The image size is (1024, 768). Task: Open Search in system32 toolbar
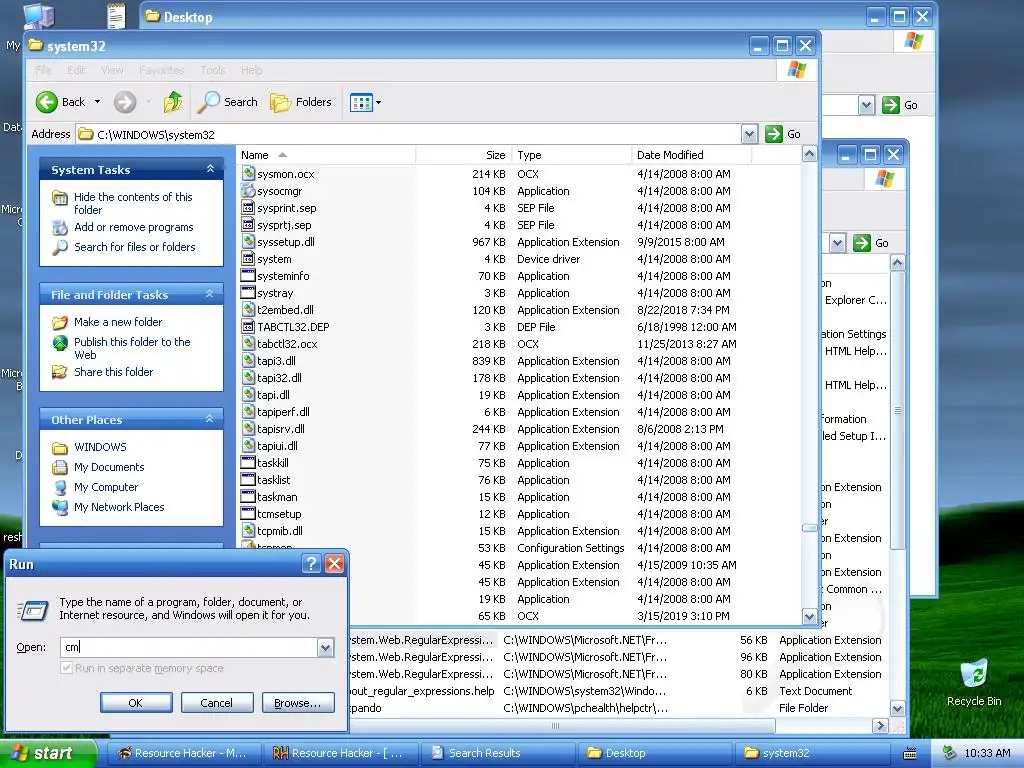[x=228, y=102]
